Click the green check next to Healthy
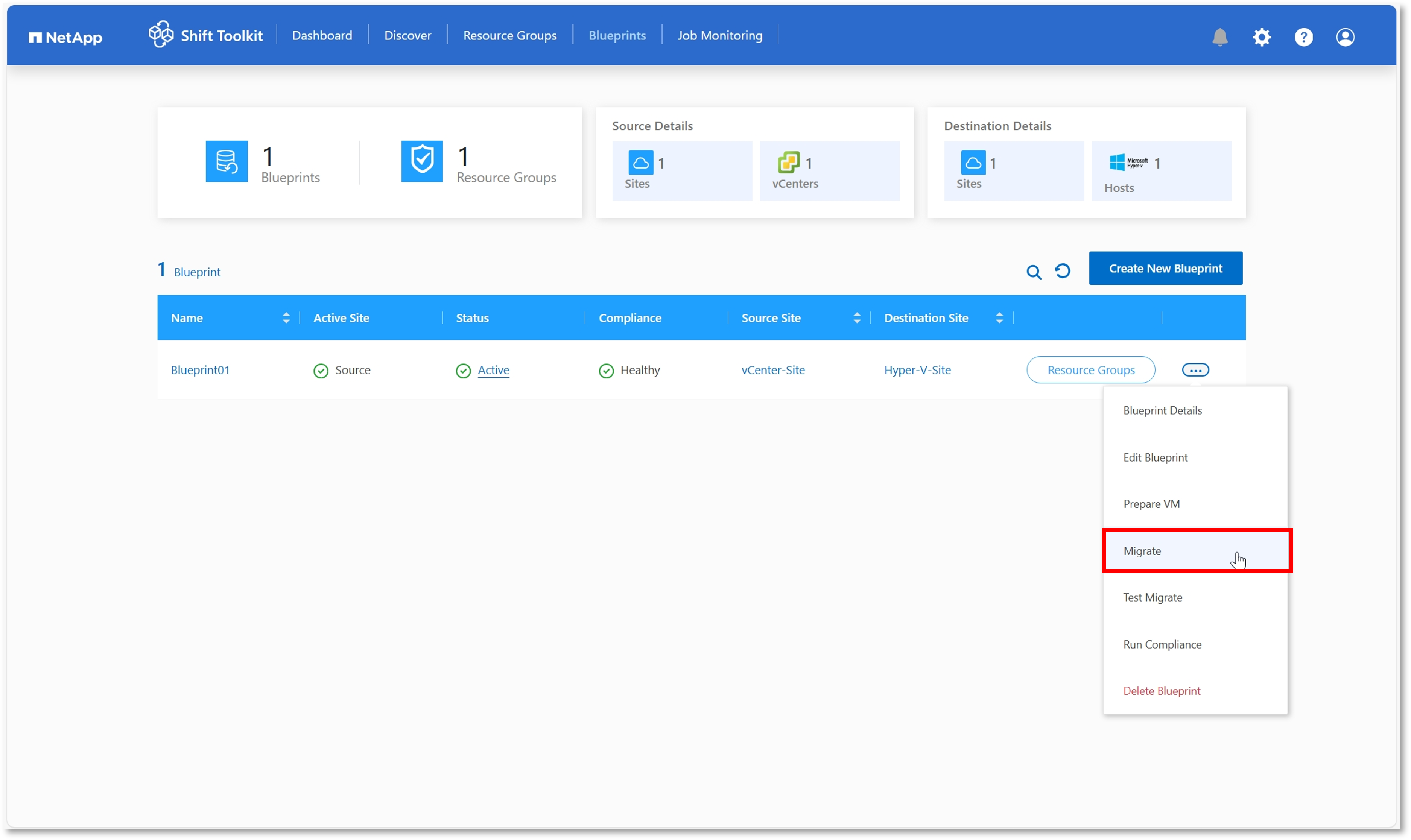Screen dimensions: 1411x840 (606, 371)
